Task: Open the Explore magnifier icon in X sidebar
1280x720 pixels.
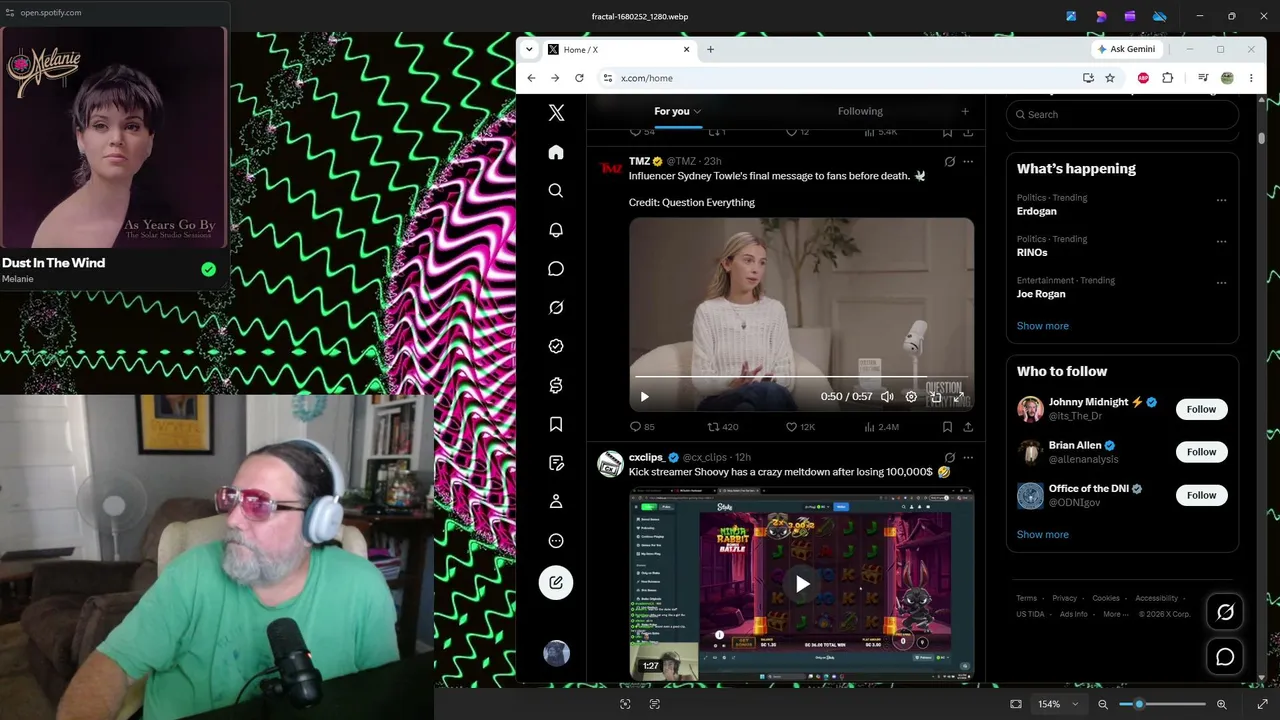Action: tap(556, 191)
